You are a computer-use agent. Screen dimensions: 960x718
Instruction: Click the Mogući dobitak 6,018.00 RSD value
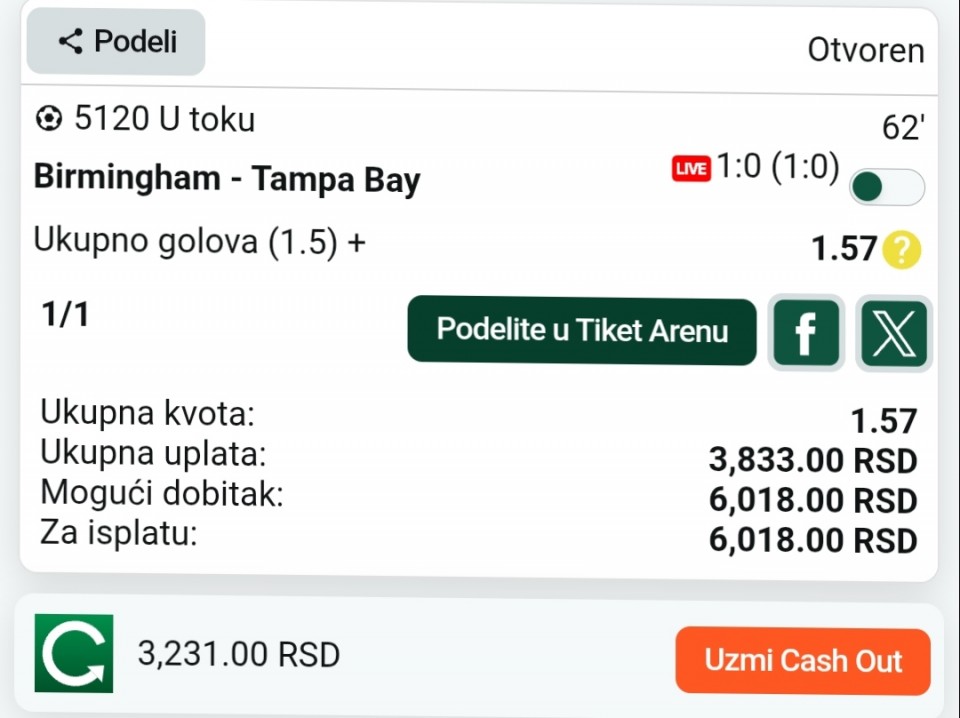coord(813,500)
